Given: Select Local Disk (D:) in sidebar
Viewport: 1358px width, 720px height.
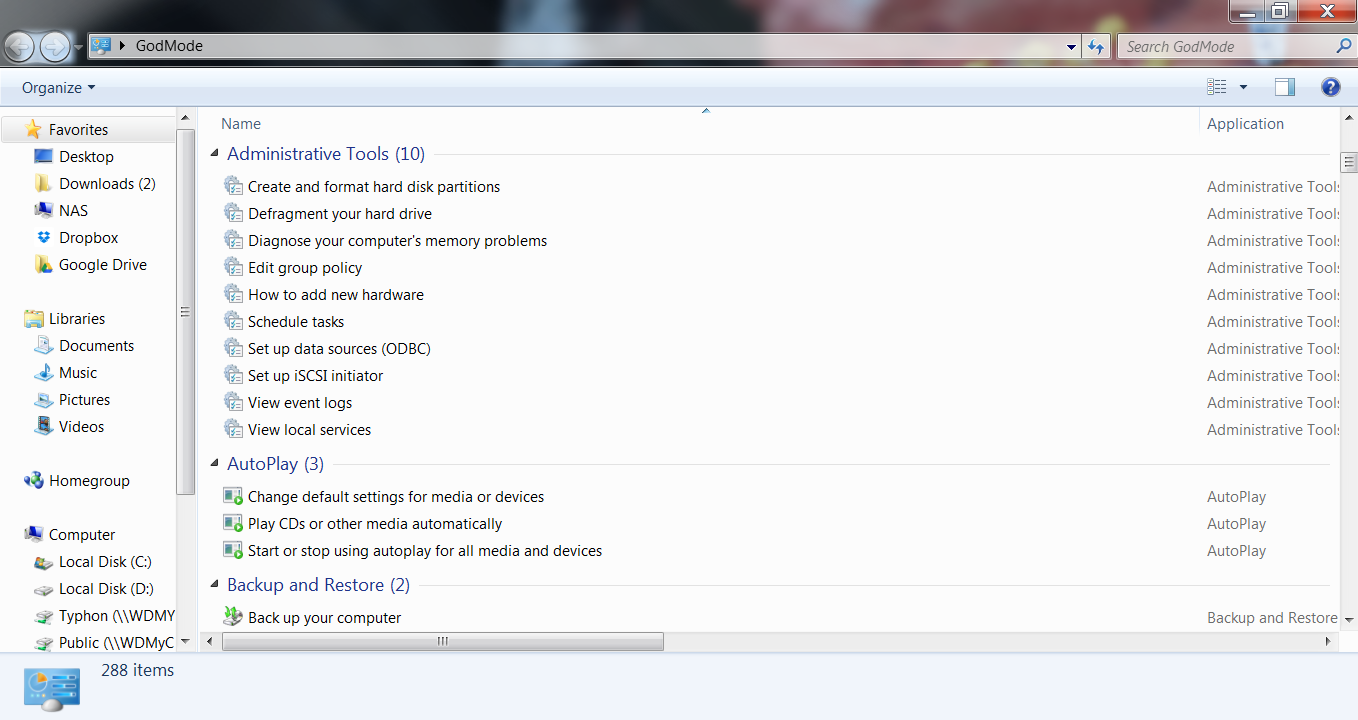Looking at the screenshot, I should [106, 588].
